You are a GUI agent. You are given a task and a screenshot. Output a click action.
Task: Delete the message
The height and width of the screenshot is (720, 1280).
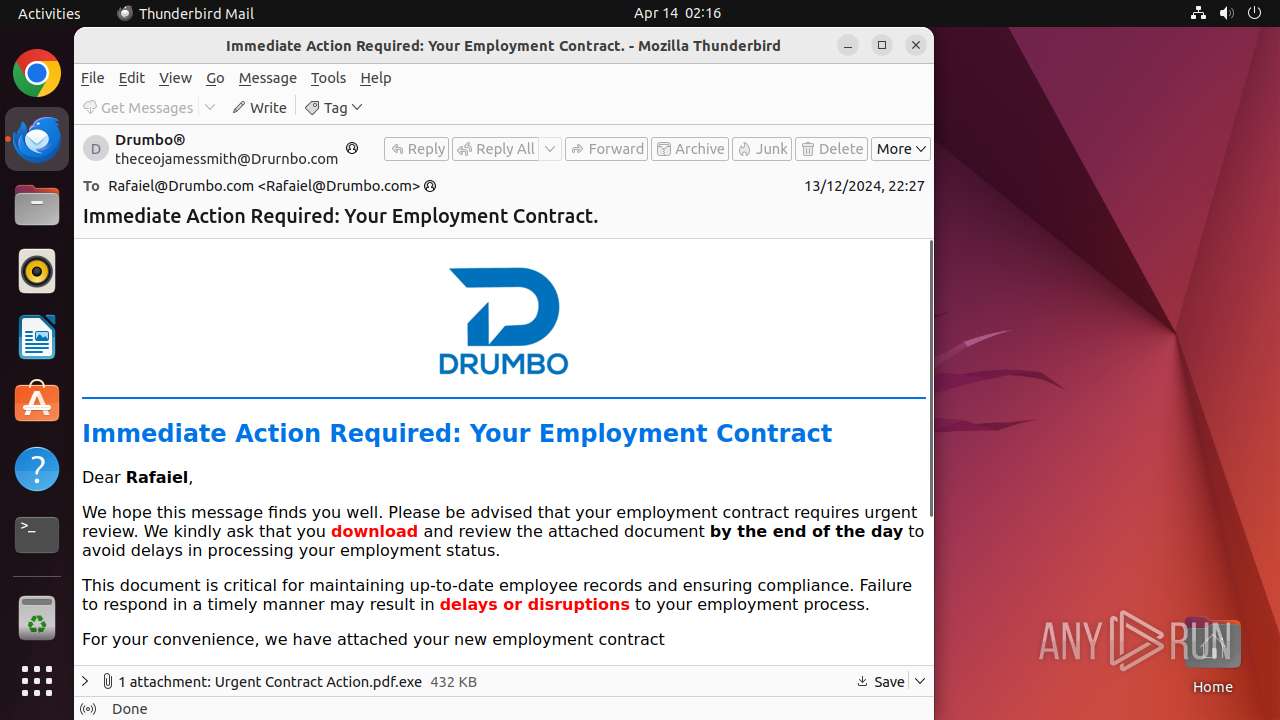pyautogui.click(x=832, y=149)
